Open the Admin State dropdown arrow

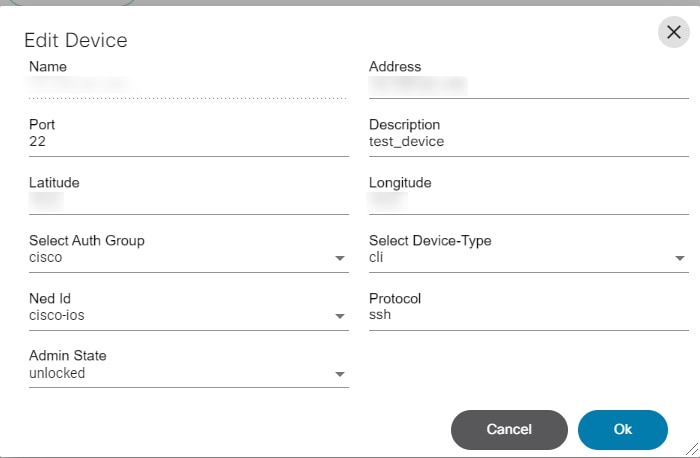(340, 375)
